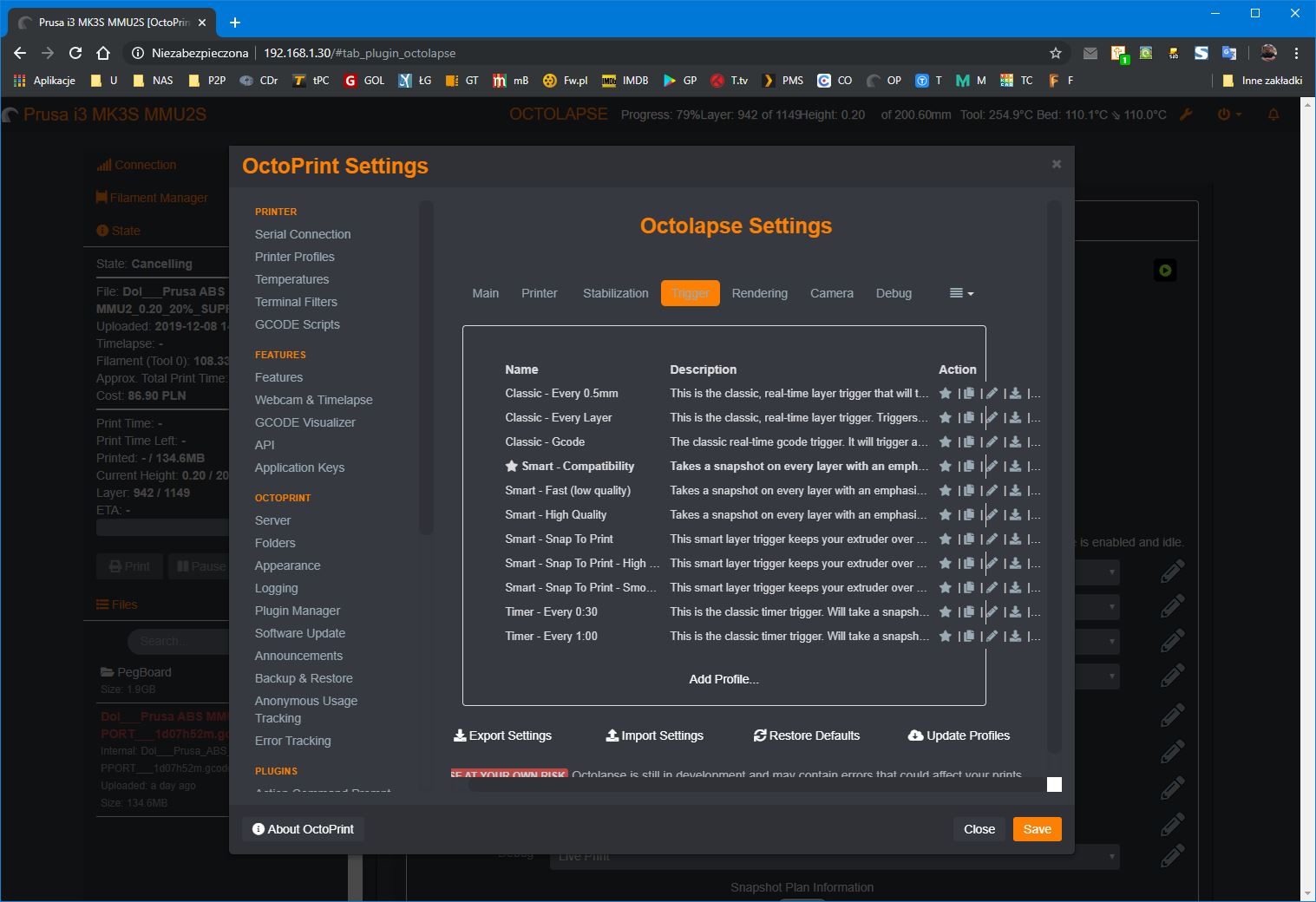Set Classic - Every 0.5mm as default with its star
The height and width of the screenshot is (902, 1316).
946,393
